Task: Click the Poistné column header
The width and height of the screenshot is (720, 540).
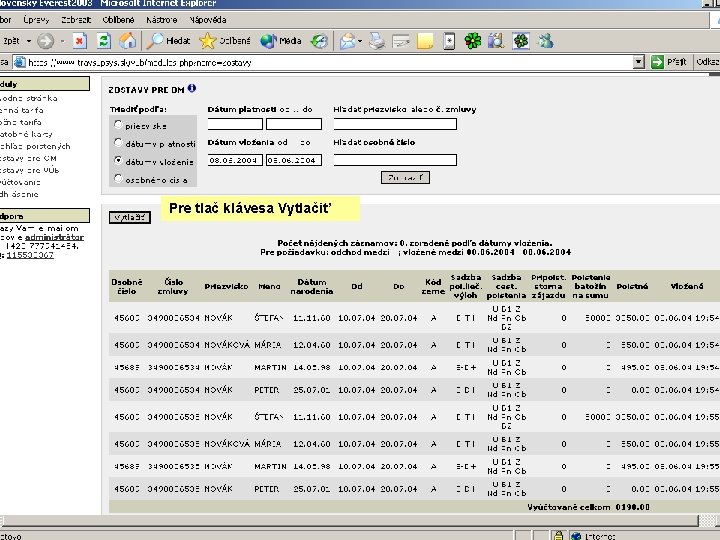Action: pos(632,286)
